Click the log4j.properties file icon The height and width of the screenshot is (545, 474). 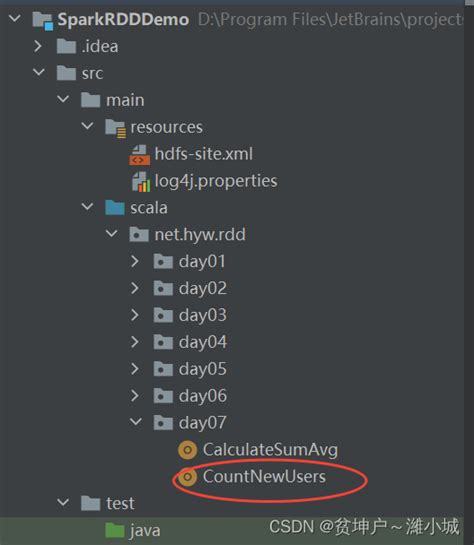(x=140, y=181)
